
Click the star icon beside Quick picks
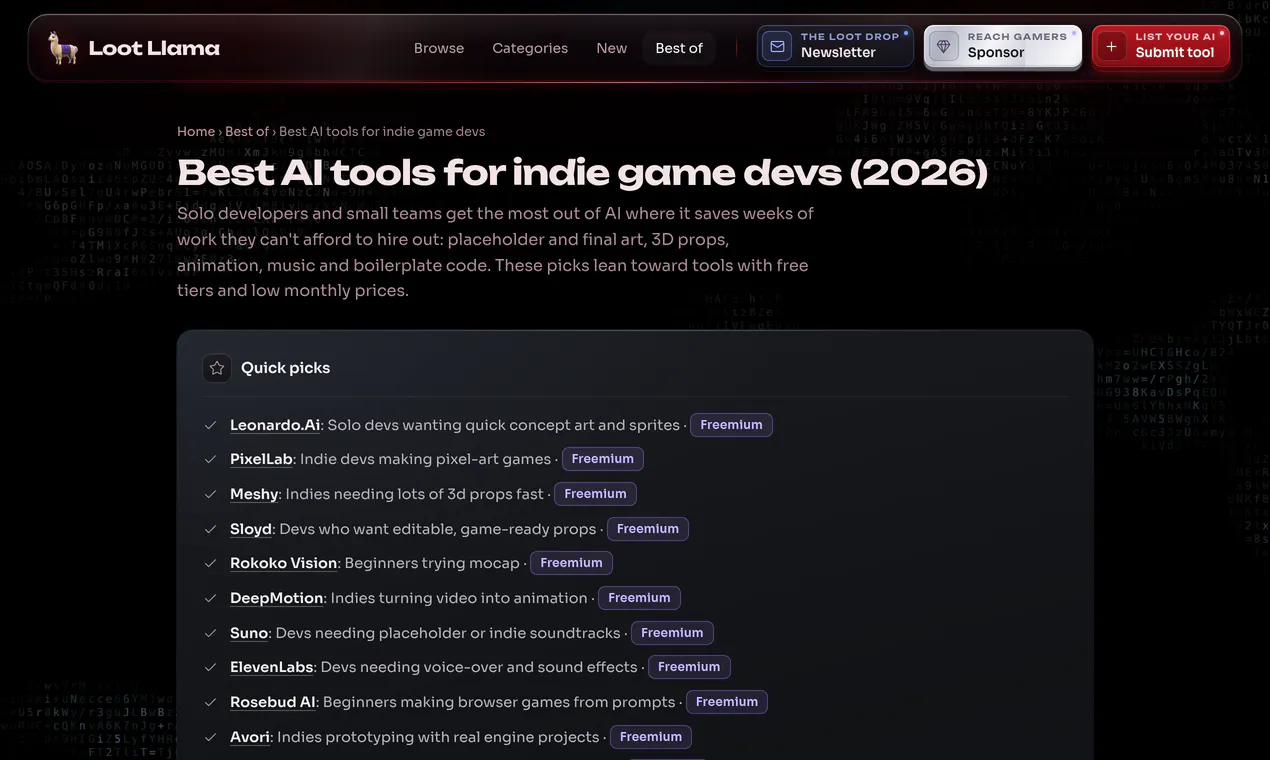[217, 368]
